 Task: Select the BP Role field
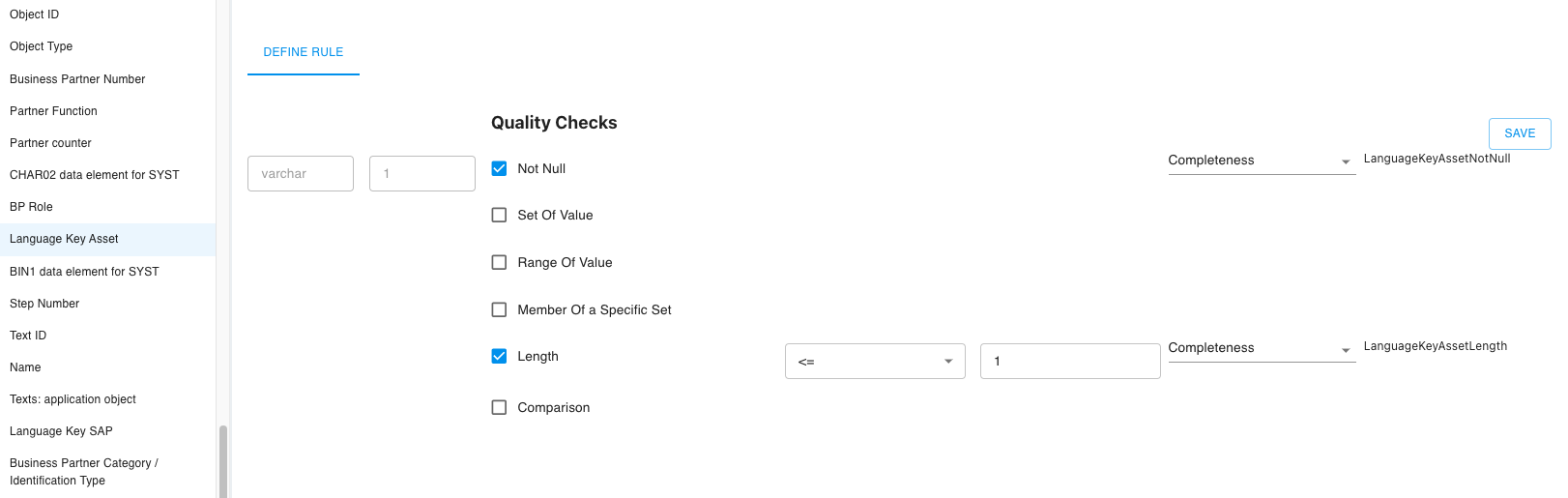point(107,207)
